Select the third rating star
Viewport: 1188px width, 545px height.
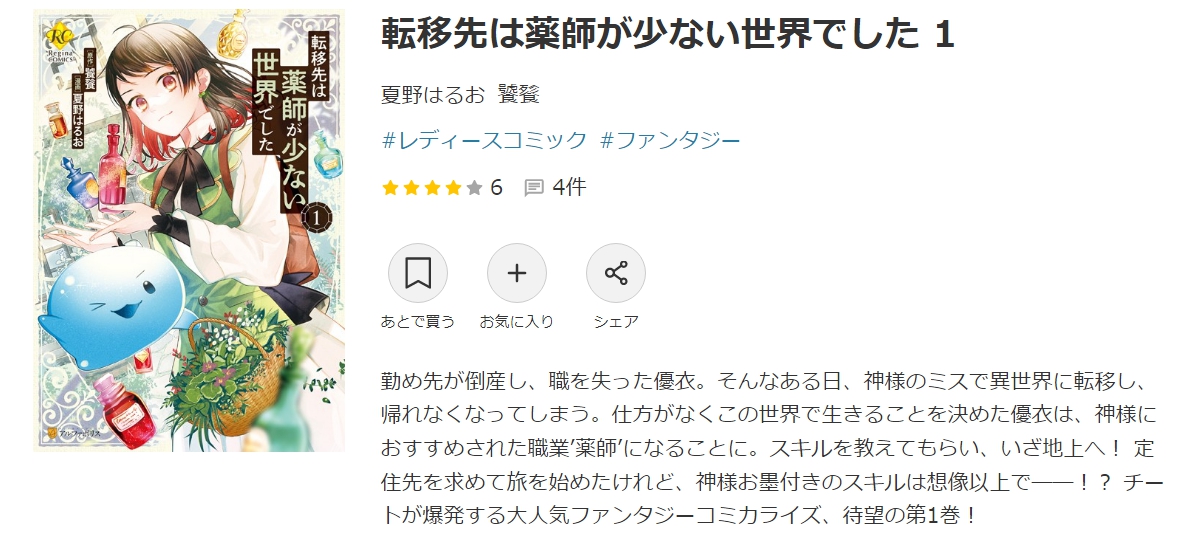433,187
